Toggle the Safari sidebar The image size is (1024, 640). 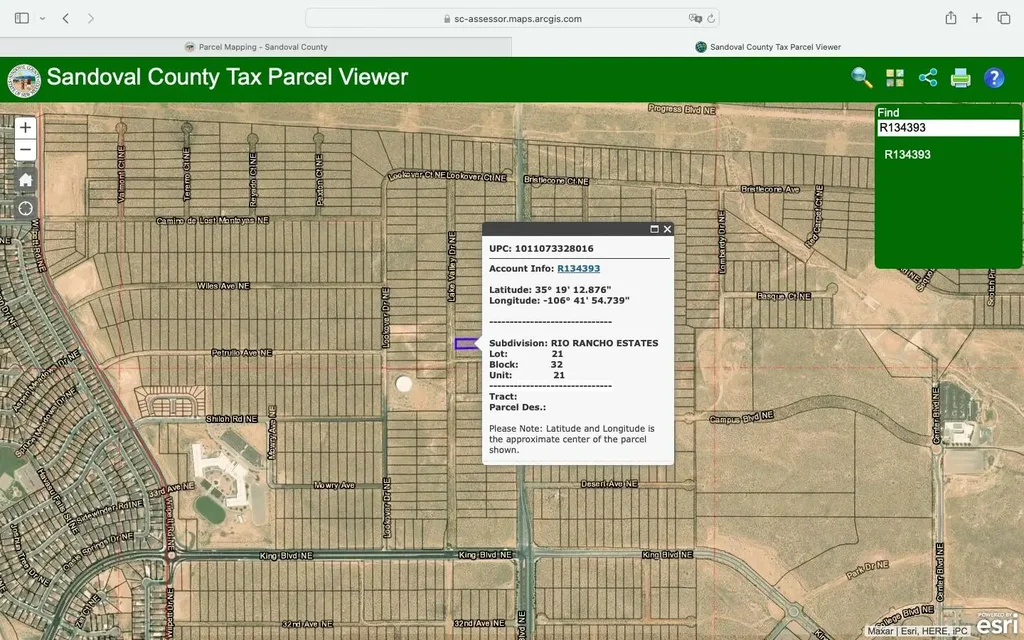(x=22, y=18)
